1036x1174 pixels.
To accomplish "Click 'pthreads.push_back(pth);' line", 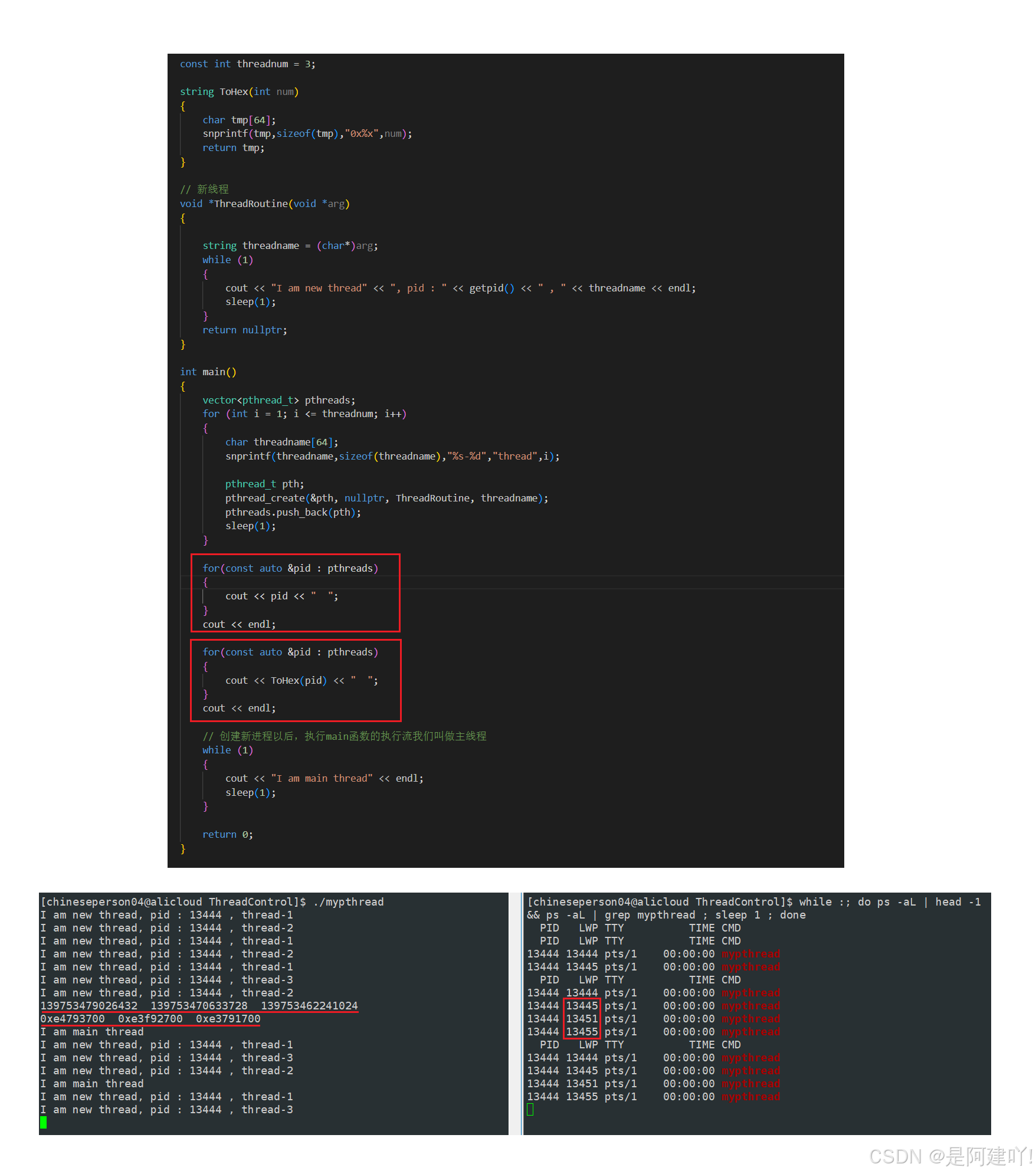I will 293,512.
